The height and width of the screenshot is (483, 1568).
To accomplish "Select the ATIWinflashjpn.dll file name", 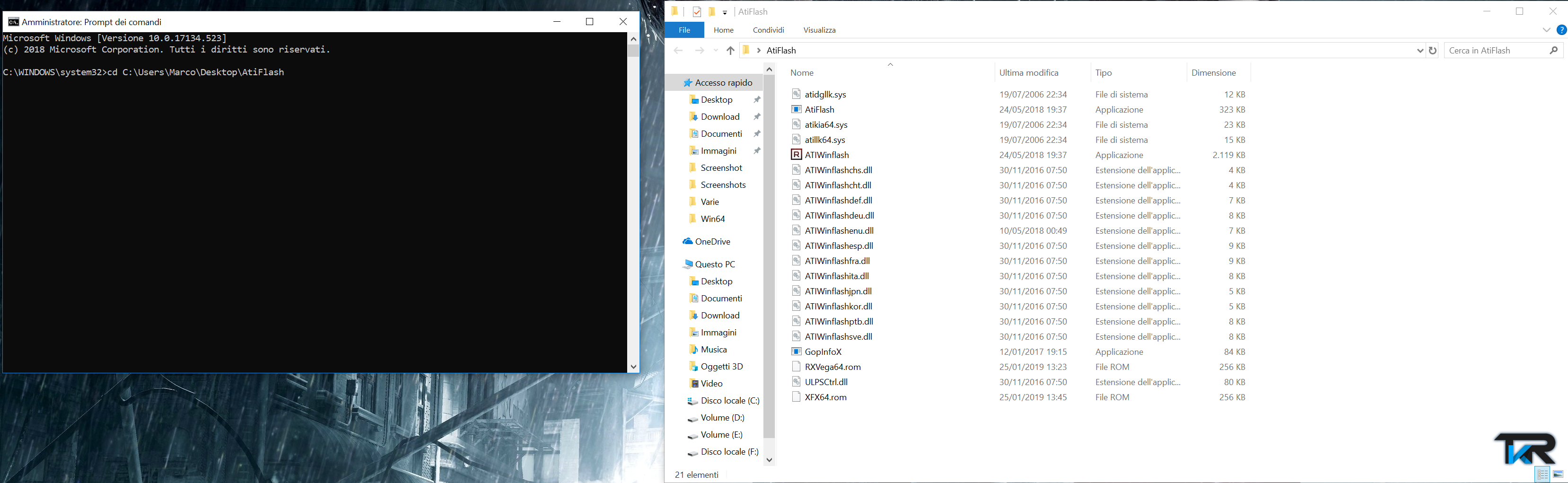I will [x=838, y=291].
